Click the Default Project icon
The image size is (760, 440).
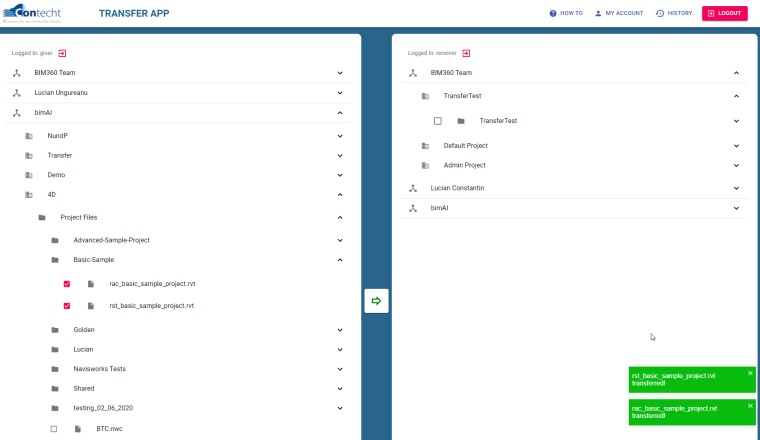pos(426,146)
